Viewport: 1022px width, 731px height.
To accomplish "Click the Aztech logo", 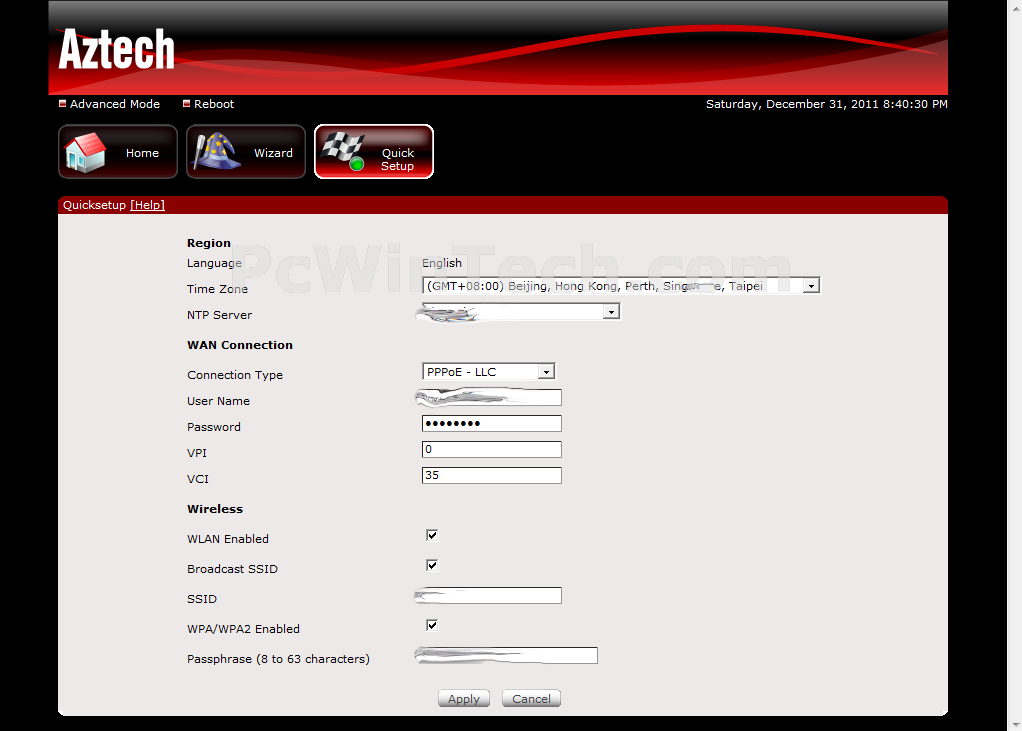I will [117, 49].
